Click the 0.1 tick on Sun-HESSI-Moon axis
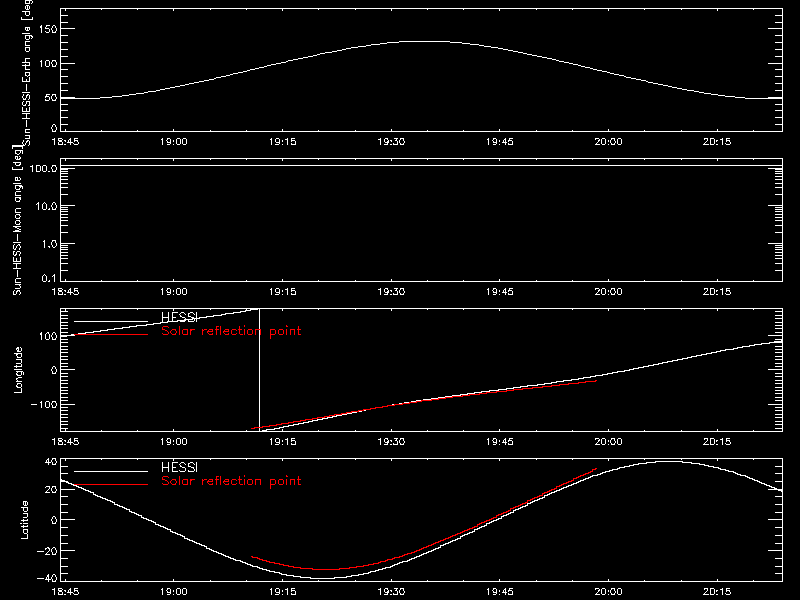The height and width of the screenshot is (600, 800). tap(49, 278)
